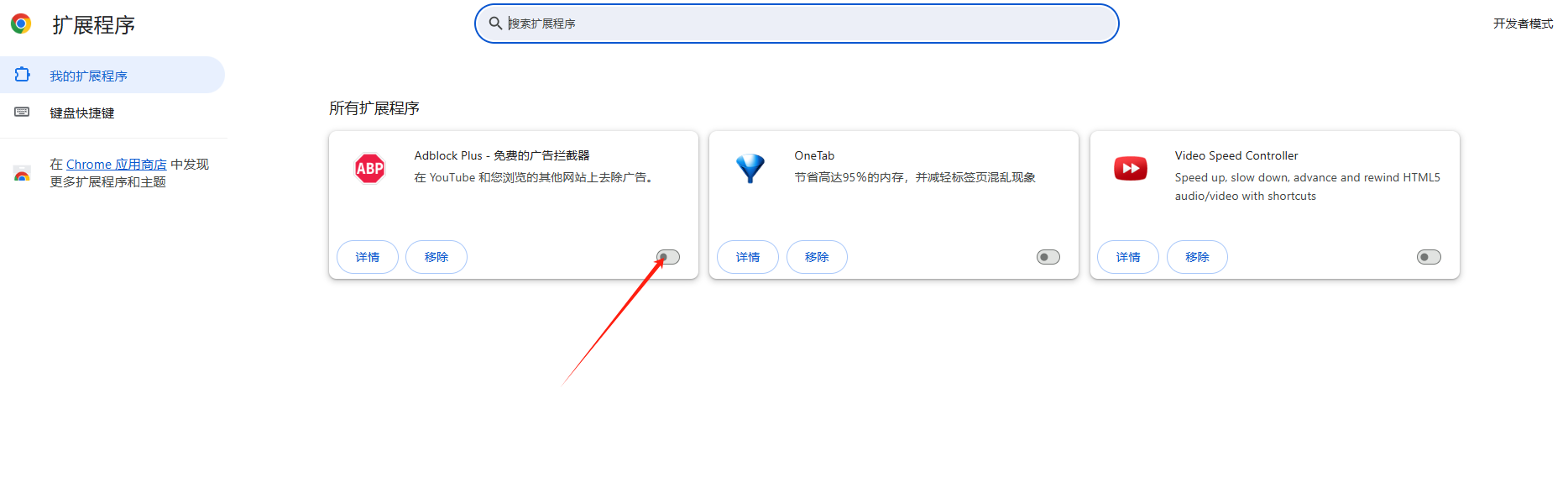The width and height of the screenshot is (1568, 493).
Task: Enable the Video Speed Controller toggle
Action: click(1429, 257)
